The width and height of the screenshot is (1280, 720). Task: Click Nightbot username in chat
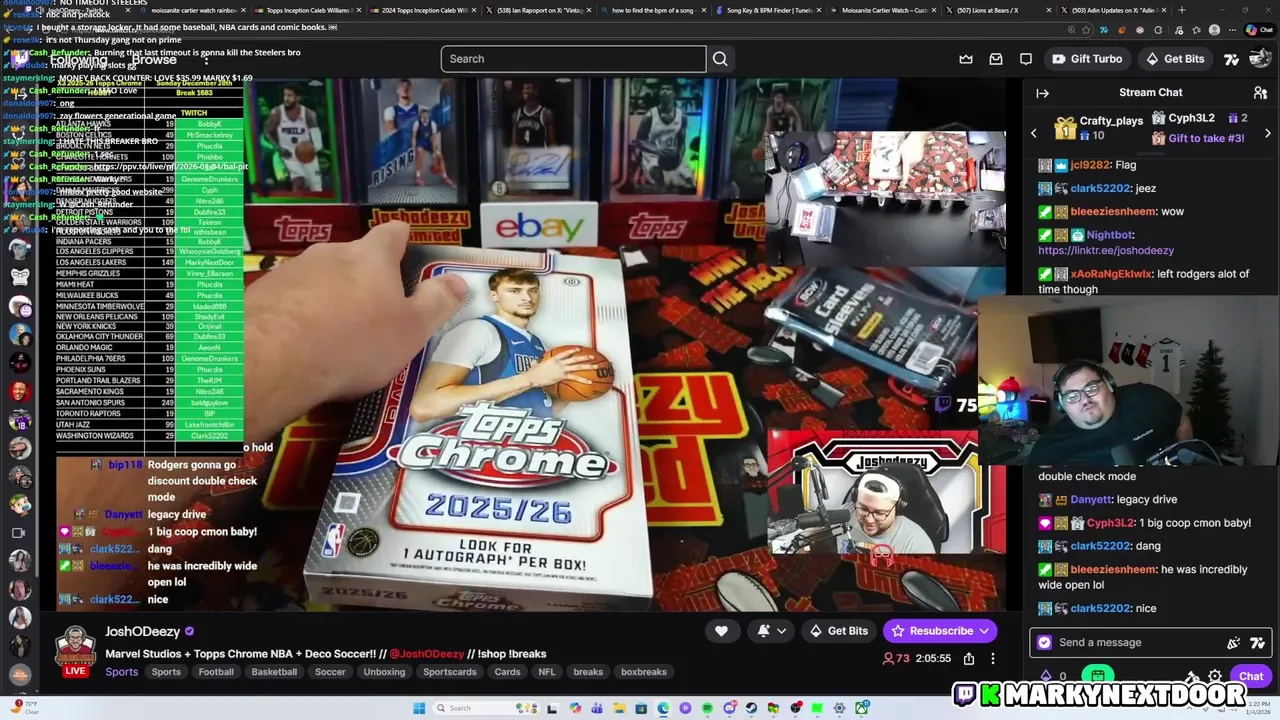1109,235
